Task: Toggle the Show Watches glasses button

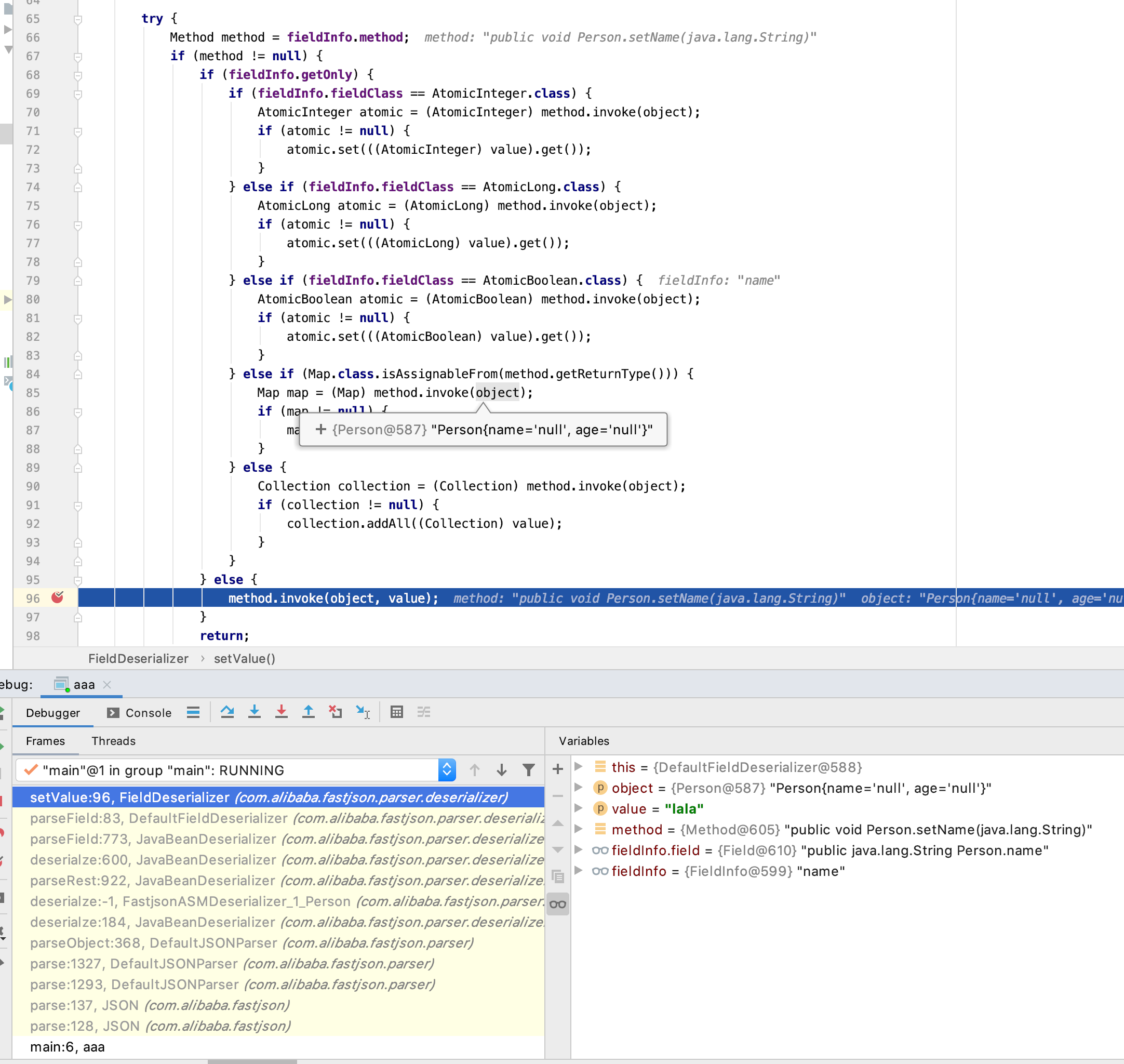Action: coord(557,904)
